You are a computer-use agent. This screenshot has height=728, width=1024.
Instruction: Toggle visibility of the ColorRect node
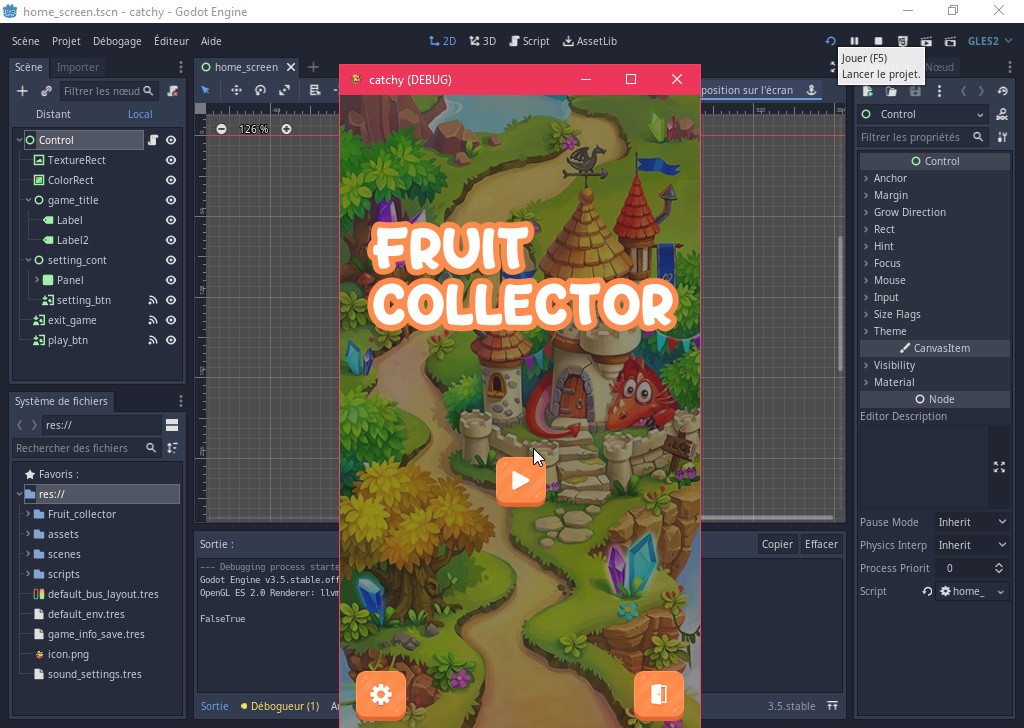(x=170, y=180)
